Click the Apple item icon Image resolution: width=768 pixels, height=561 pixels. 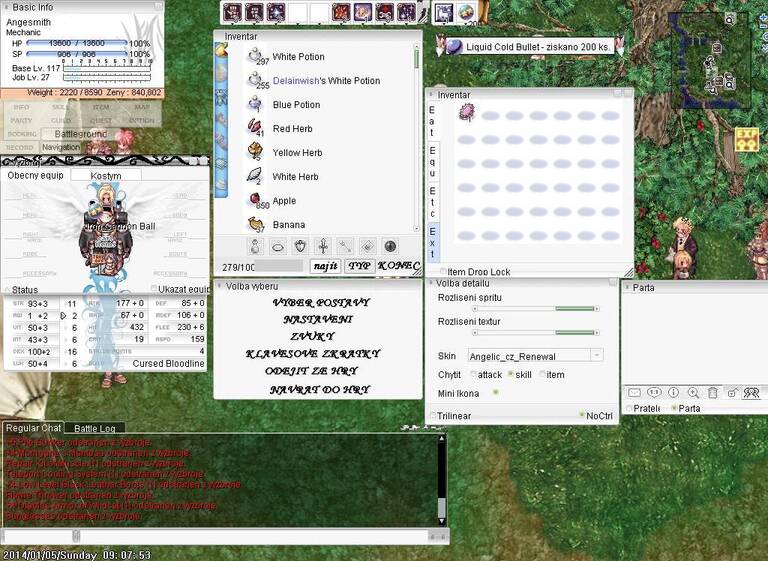click(256, 200)
